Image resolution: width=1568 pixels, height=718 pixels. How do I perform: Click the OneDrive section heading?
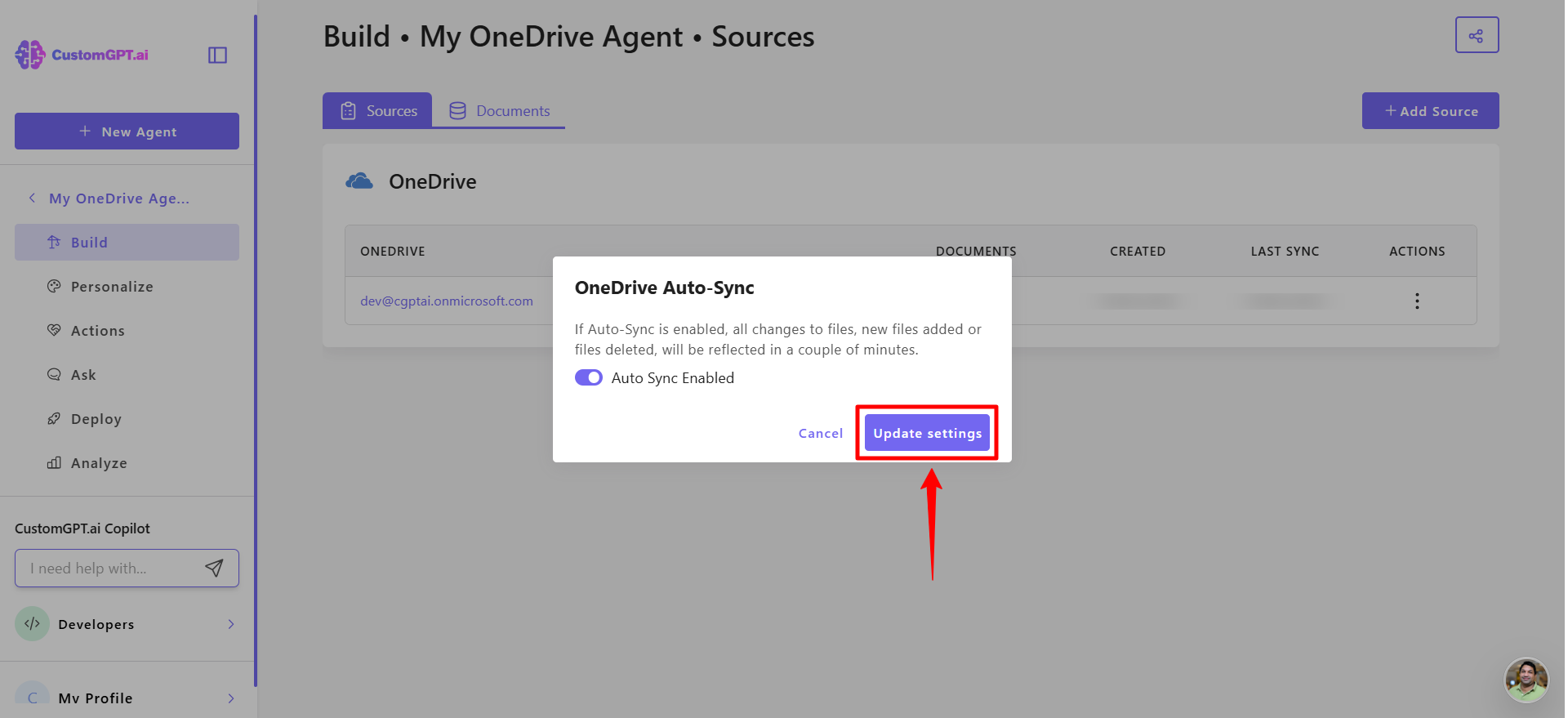433,181
